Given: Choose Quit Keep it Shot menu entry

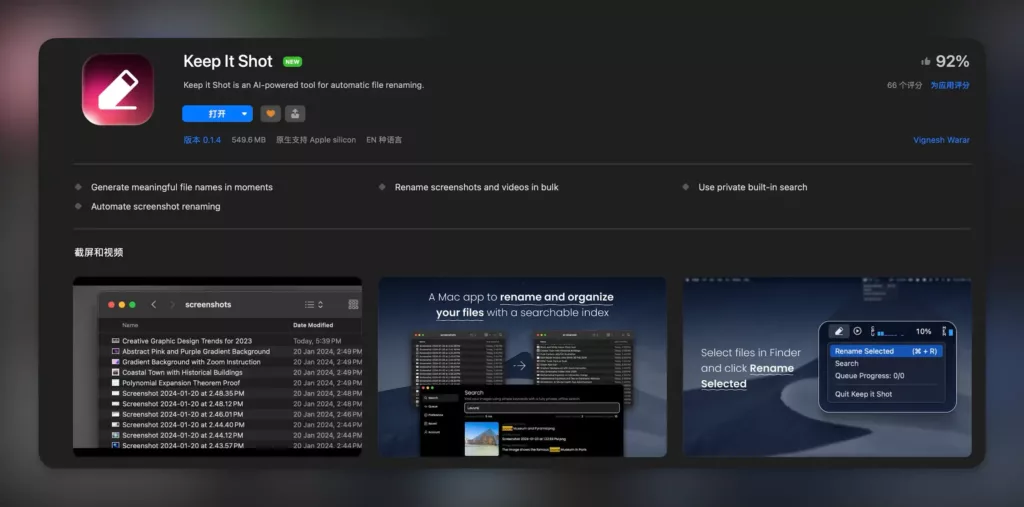Looking at the screenshot, I should (x=863, y=394).
